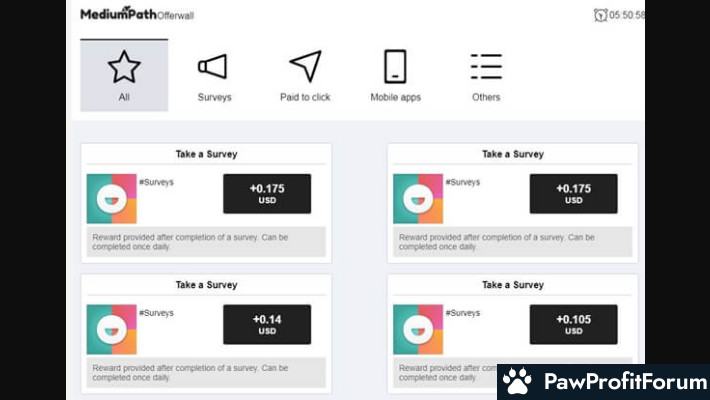The width and height of the screenshot is (710, 400).
Task: Click the PawProfitForum paw logo
Action: (x=517, y=381)
